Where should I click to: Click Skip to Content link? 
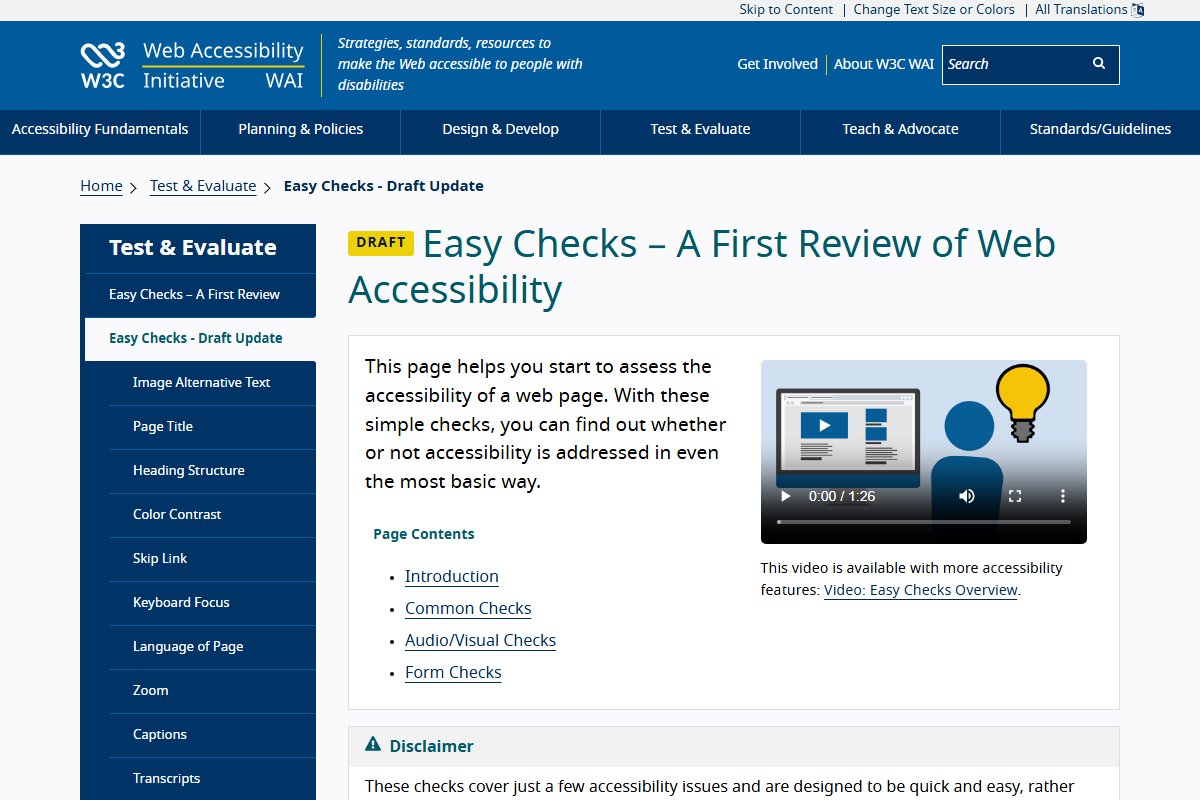tap(786, 10)
